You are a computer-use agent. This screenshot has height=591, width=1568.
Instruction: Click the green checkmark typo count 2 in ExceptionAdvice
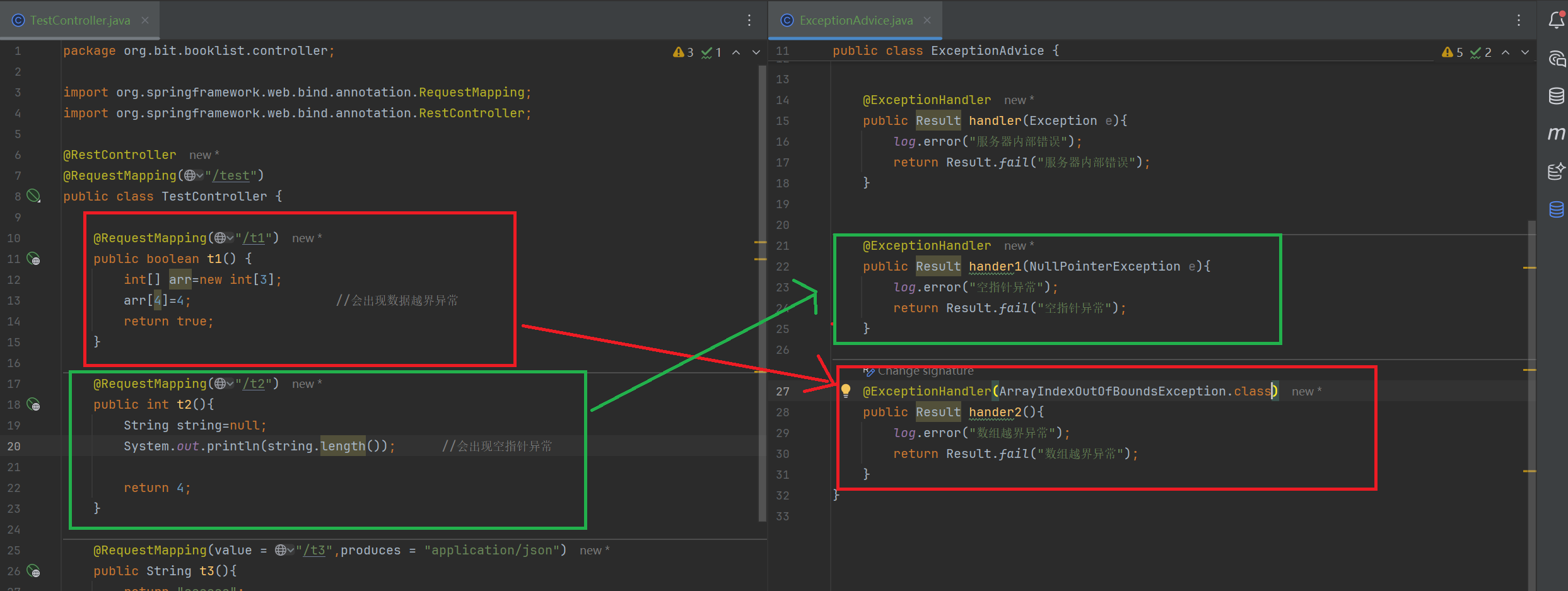pos(1481,52)
